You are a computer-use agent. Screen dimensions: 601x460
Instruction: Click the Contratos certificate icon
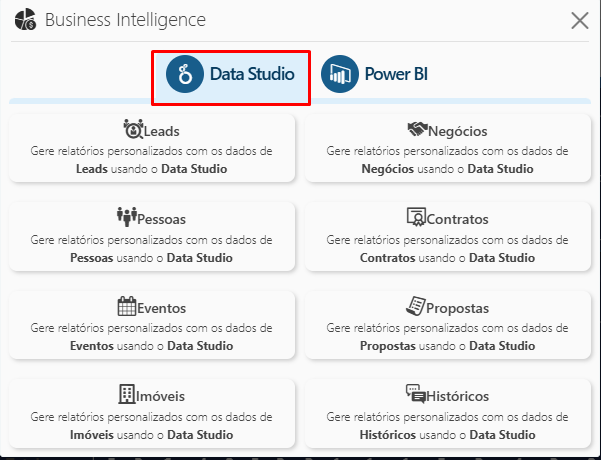(416, 217)
